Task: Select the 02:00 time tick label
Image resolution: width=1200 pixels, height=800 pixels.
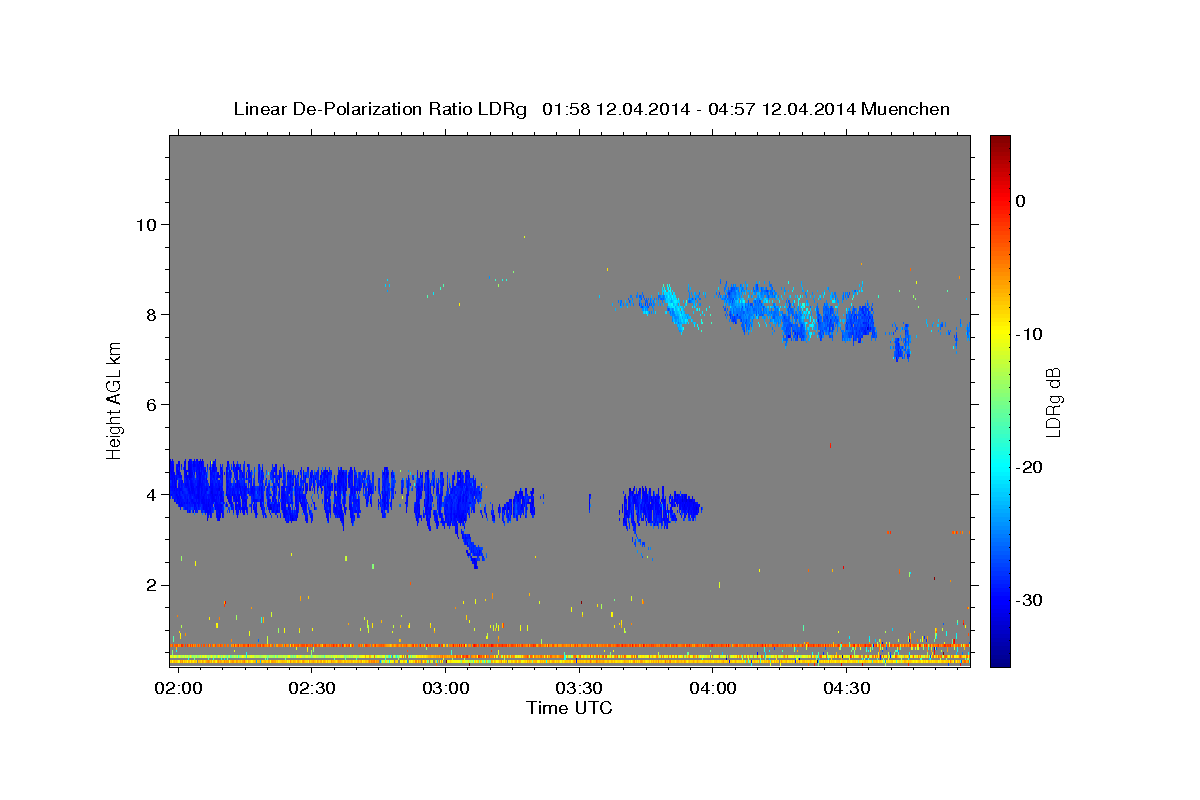Action: coord(179,689)
